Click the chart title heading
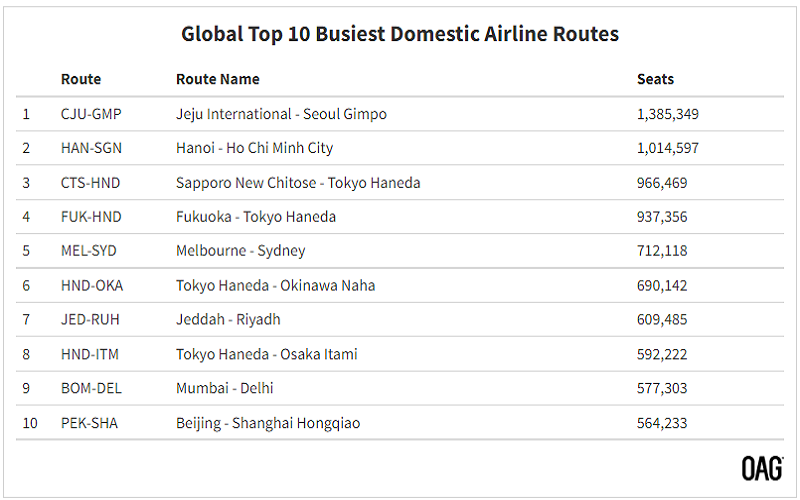800x500 pixels. tap(400, 34)
